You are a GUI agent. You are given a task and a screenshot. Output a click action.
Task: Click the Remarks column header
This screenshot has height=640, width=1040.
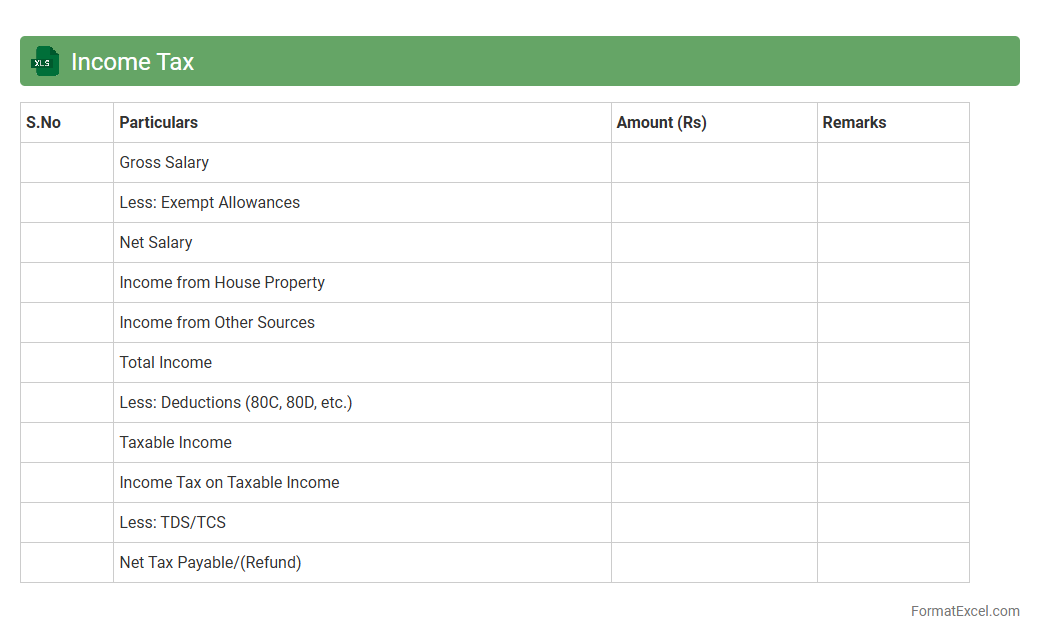[x=854, y=122]
